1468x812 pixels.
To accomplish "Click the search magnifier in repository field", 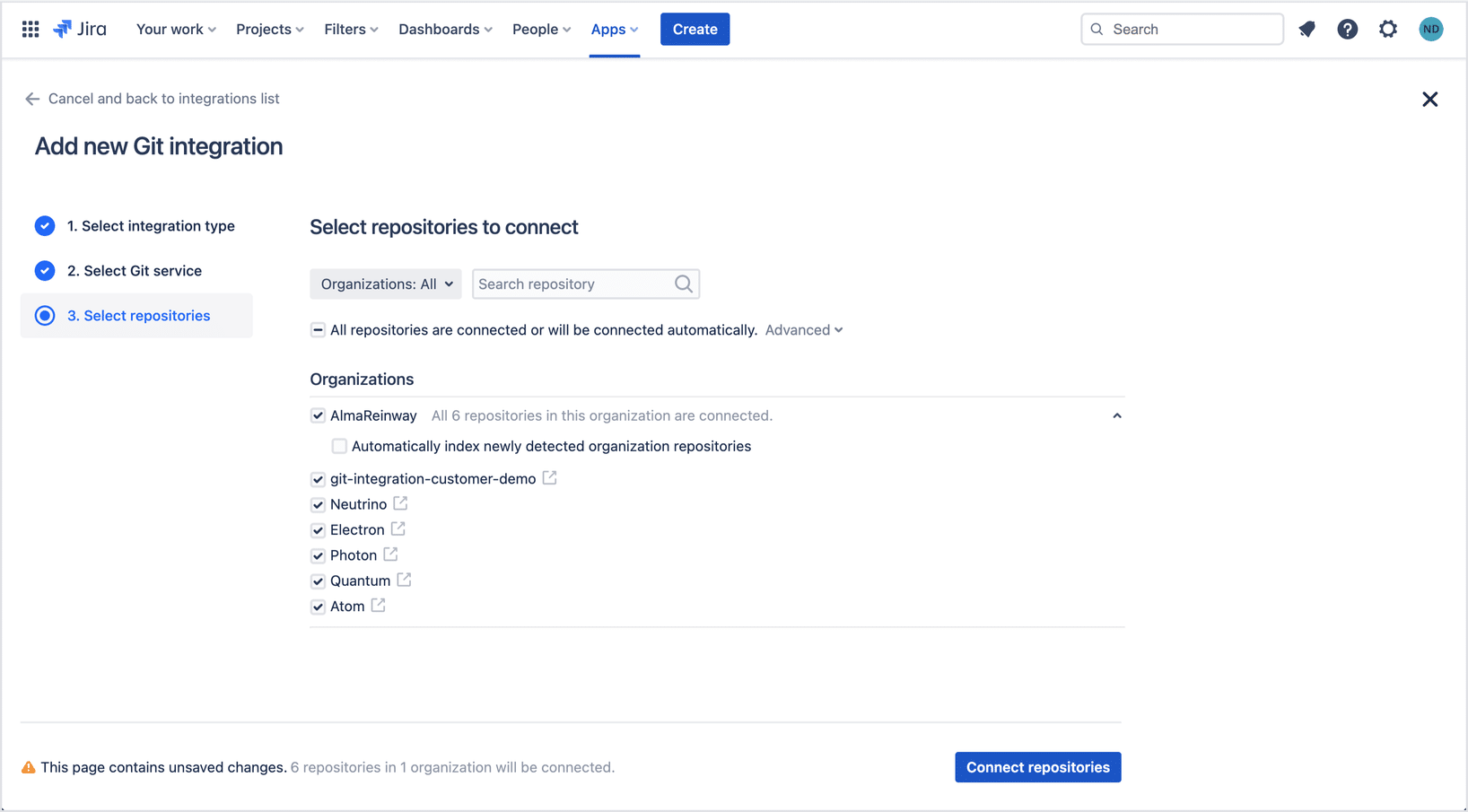I will [683, 284].
